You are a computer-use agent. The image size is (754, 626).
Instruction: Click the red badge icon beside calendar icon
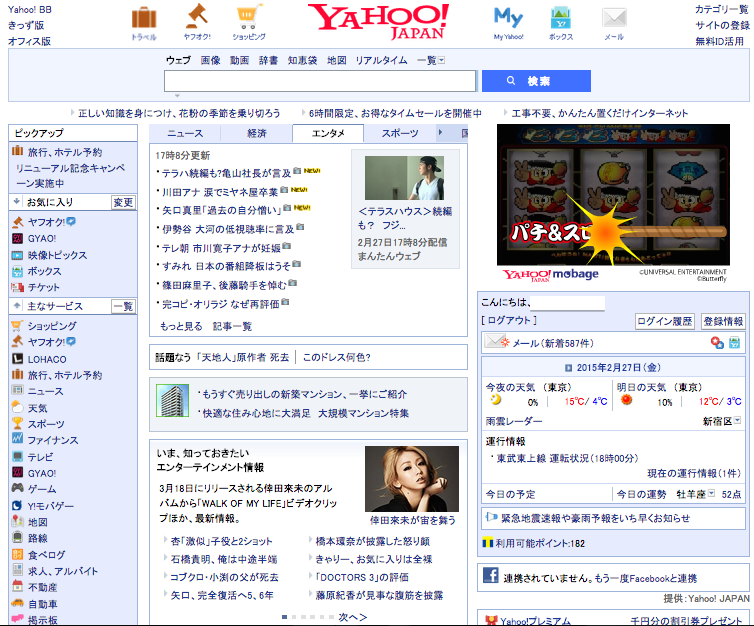(x=717, y=343)
